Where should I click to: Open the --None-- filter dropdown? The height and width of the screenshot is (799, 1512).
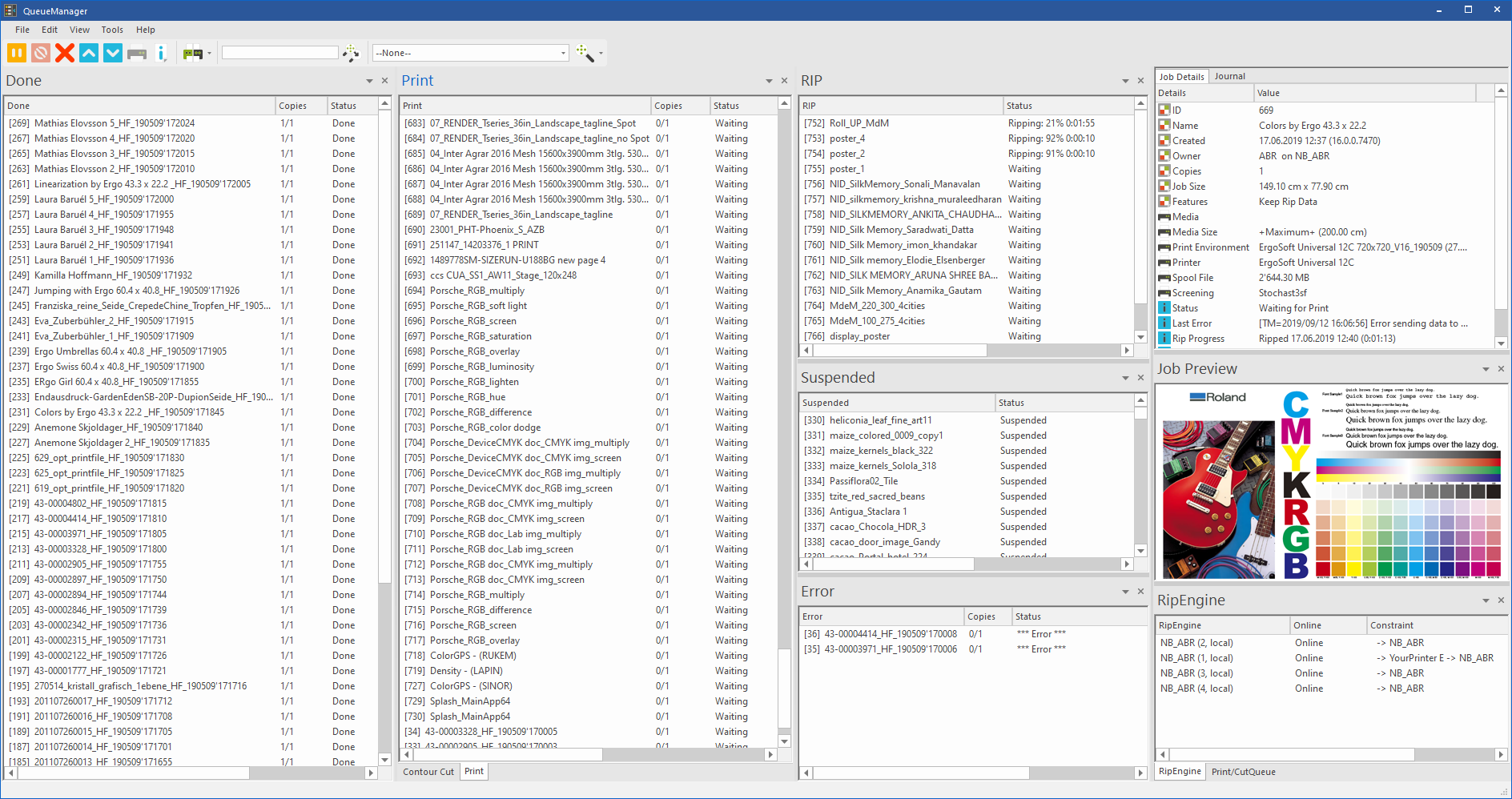[563, 52]
